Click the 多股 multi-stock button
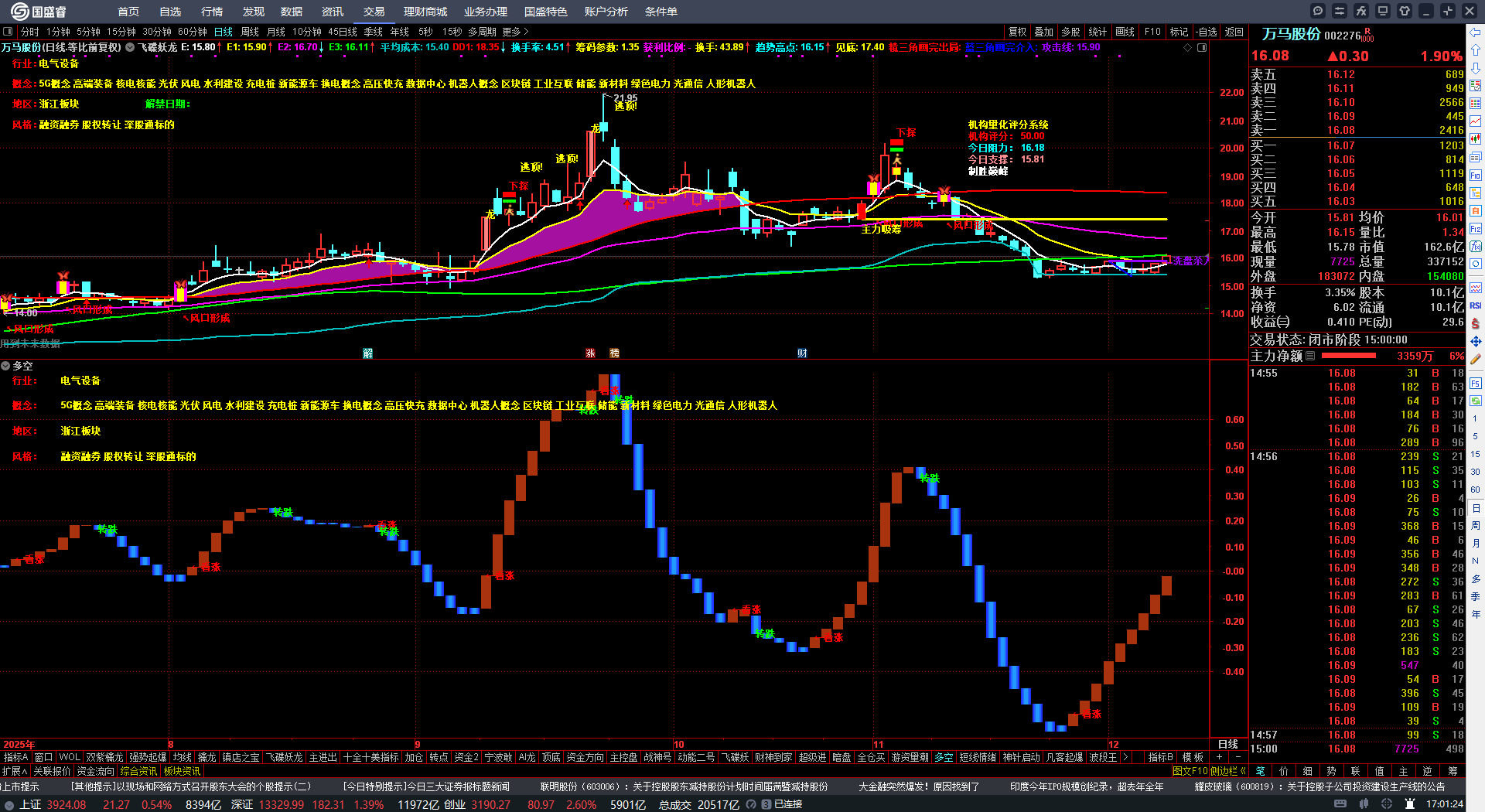Screen dimensions: 1485x812 tap(1070, 32)
